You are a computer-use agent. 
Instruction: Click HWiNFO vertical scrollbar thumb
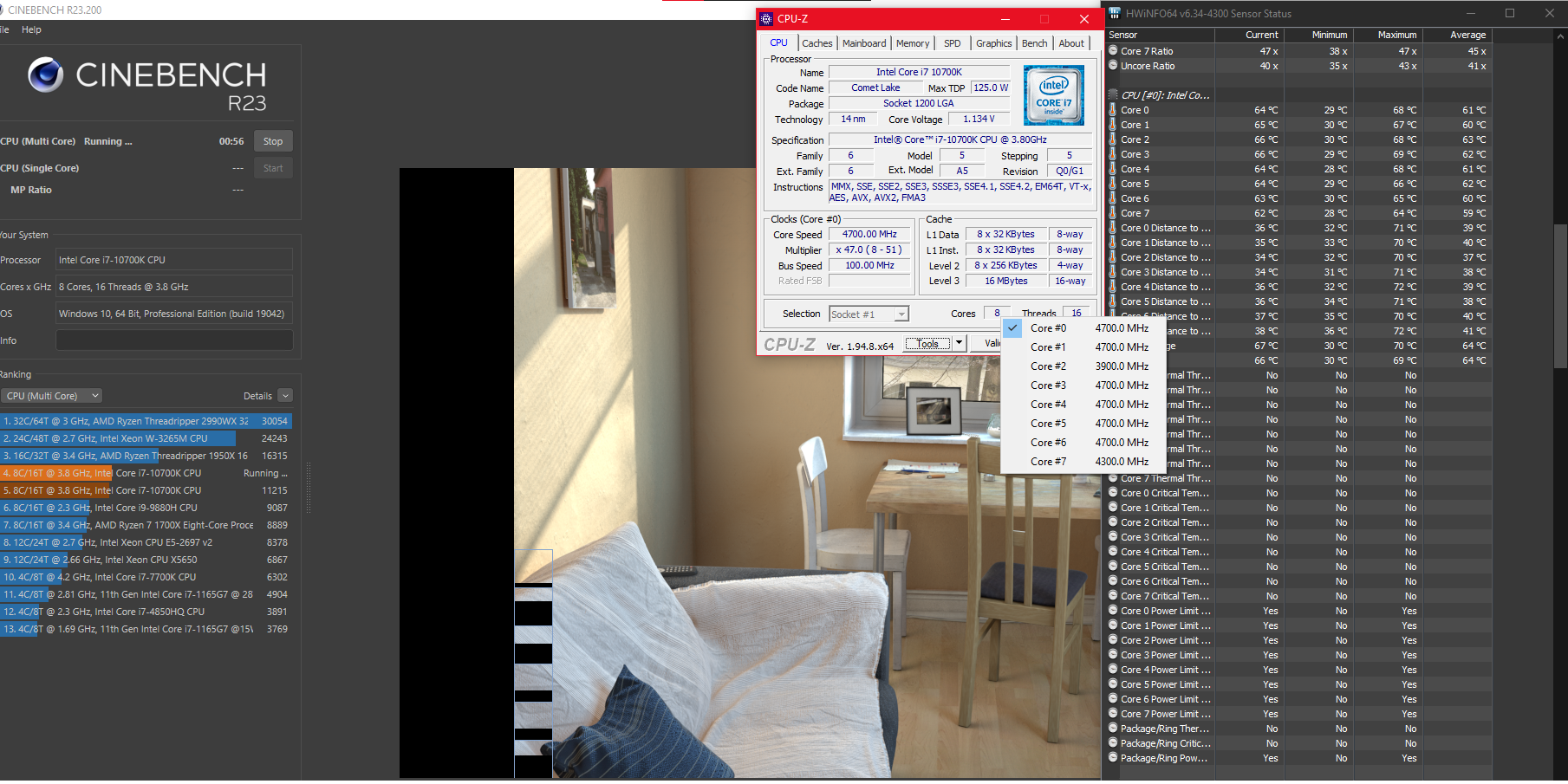click(x=1560, y=296)
